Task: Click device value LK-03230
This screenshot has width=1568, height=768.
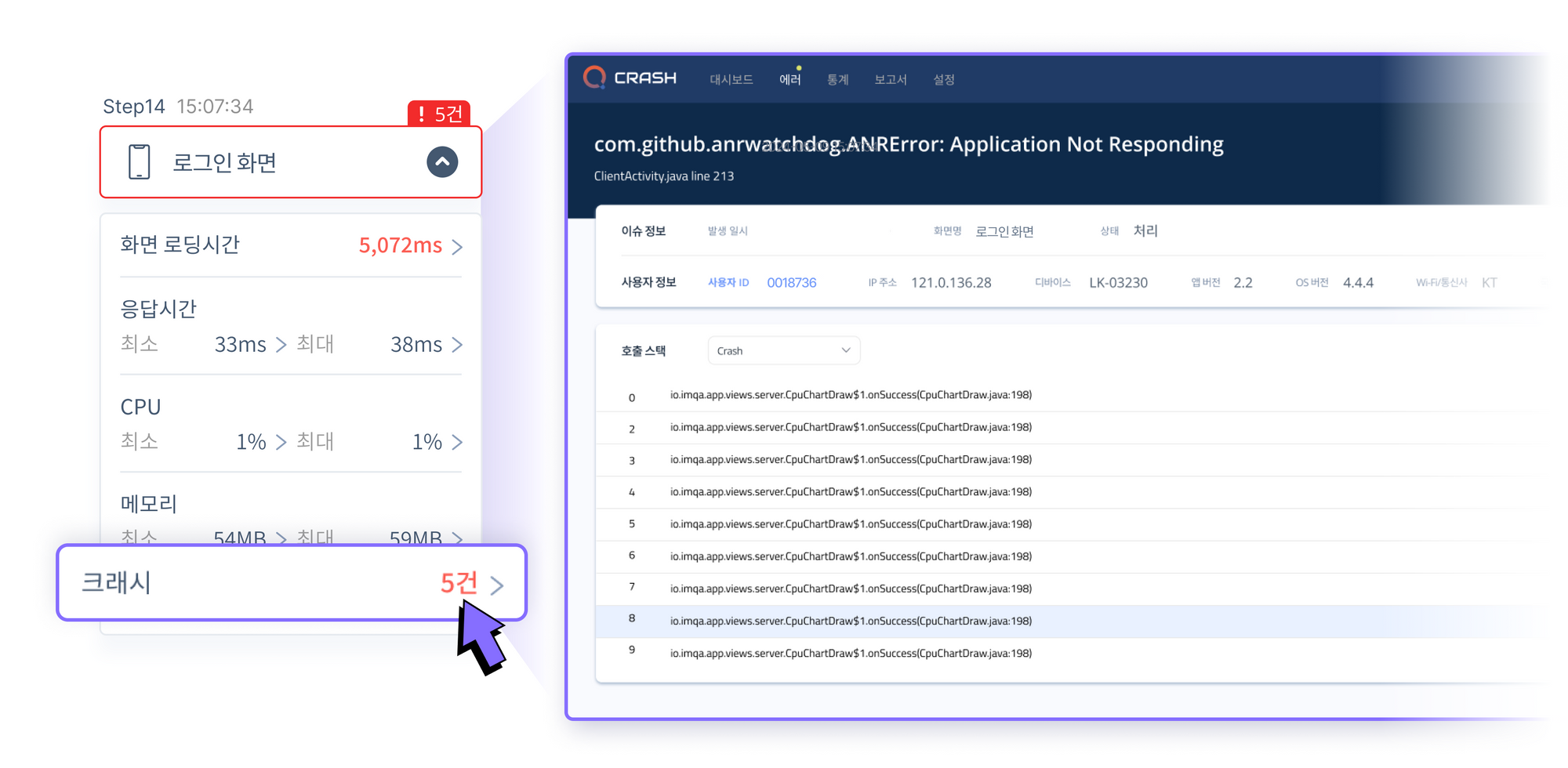Action: click(x=1118, y=283)
